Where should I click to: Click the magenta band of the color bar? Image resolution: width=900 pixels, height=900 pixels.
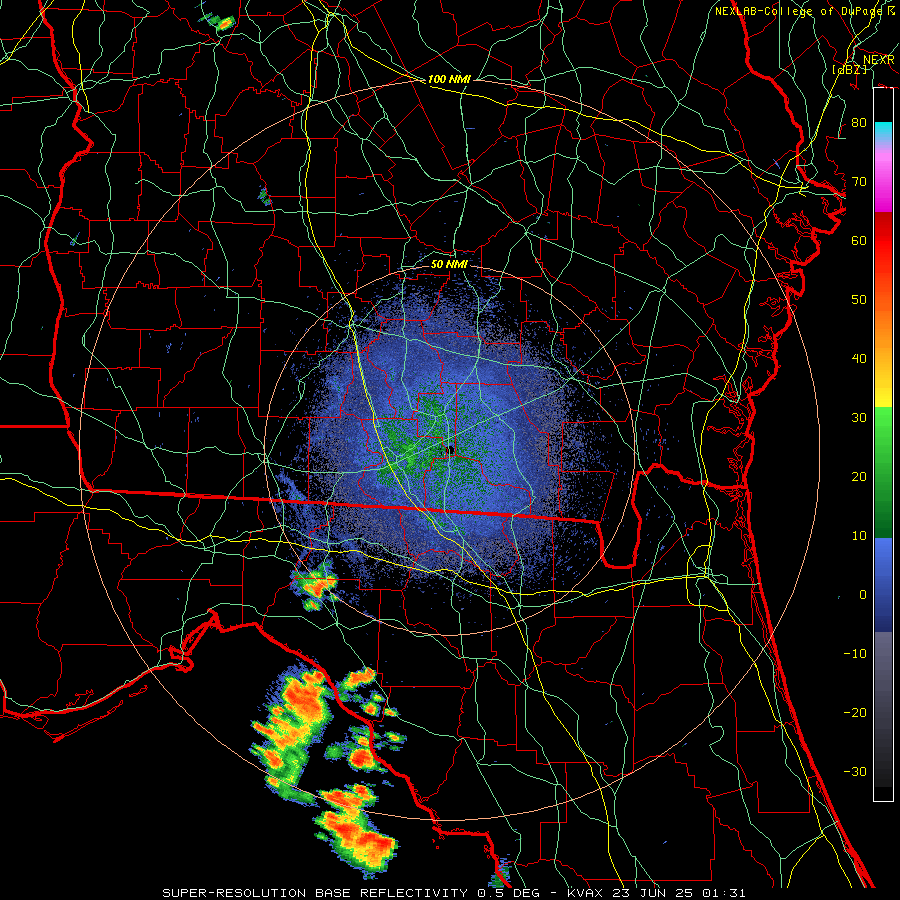click(883, 183)
